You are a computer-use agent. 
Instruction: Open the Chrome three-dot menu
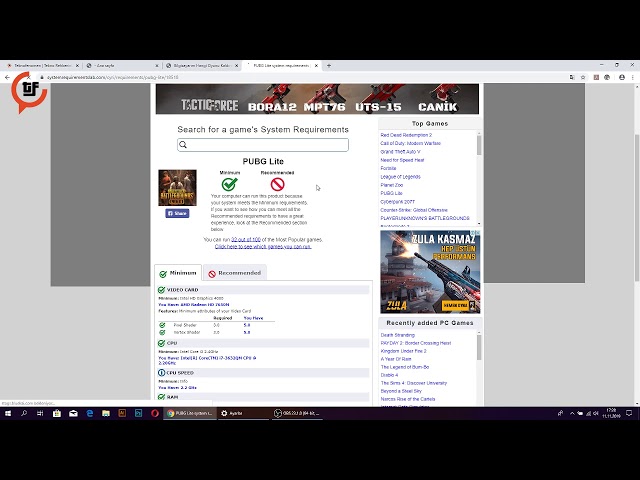click(x=633, y=77)
